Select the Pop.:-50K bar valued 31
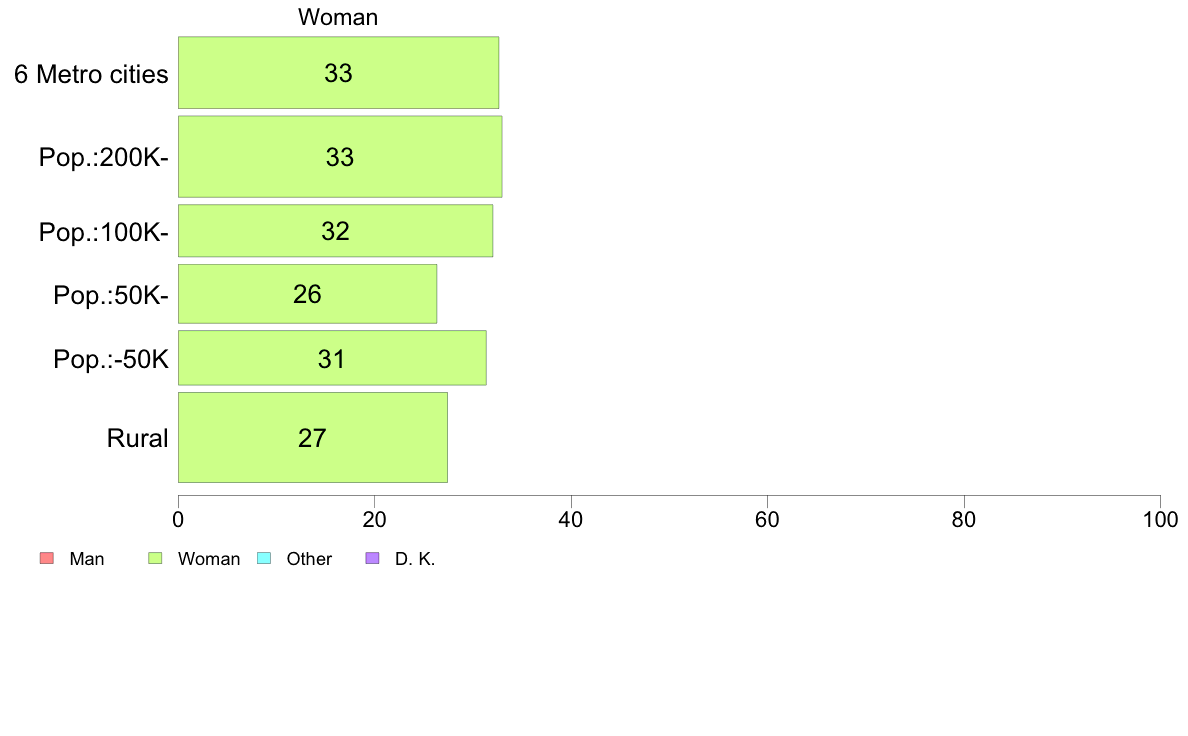 pos(332,358)
